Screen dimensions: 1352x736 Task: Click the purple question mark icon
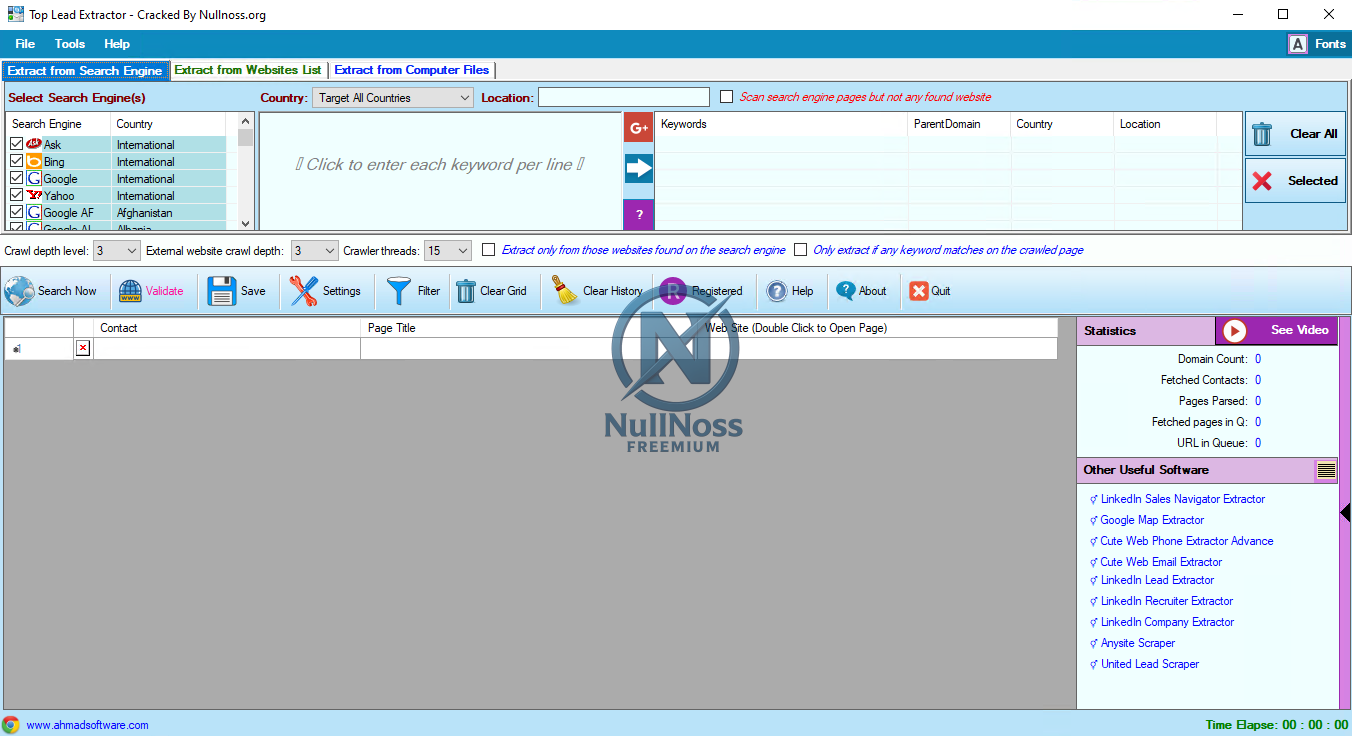(638, 215)
